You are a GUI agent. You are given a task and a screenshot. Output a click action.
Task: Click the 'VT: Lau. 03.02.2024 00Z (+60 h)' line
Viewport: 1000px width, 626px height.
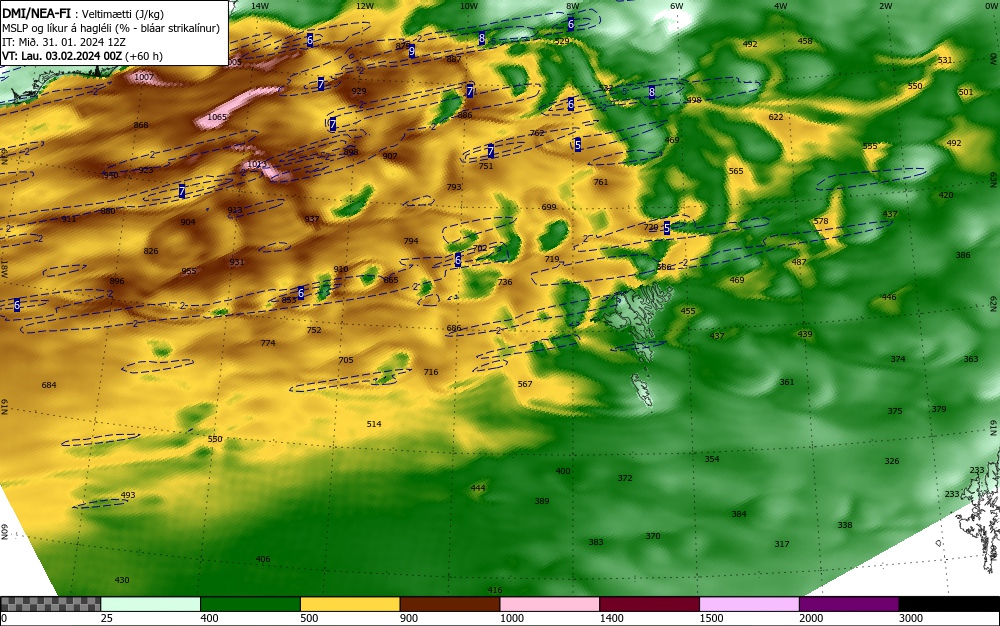pos(82,56)
